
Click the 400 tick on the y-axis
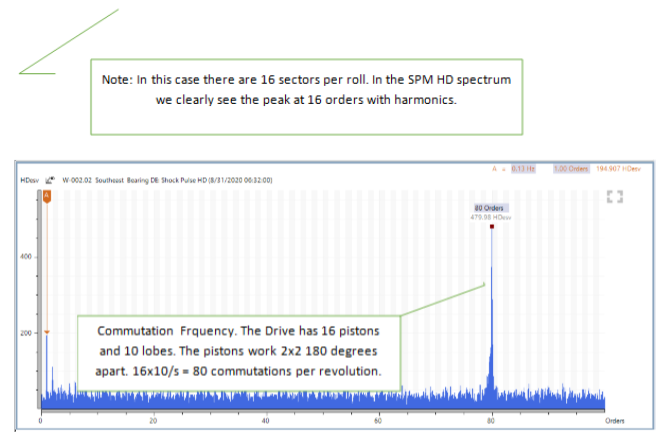coord(27,257)
